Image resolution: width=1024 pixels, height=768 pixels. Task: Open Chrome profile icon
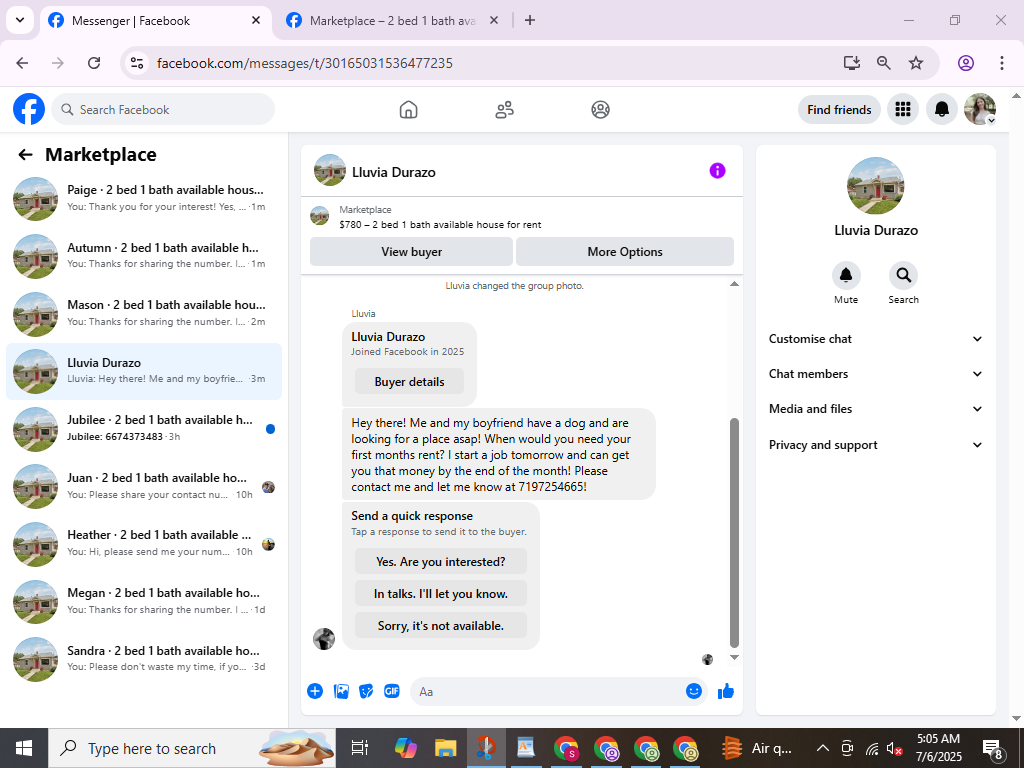pos(966,63)
